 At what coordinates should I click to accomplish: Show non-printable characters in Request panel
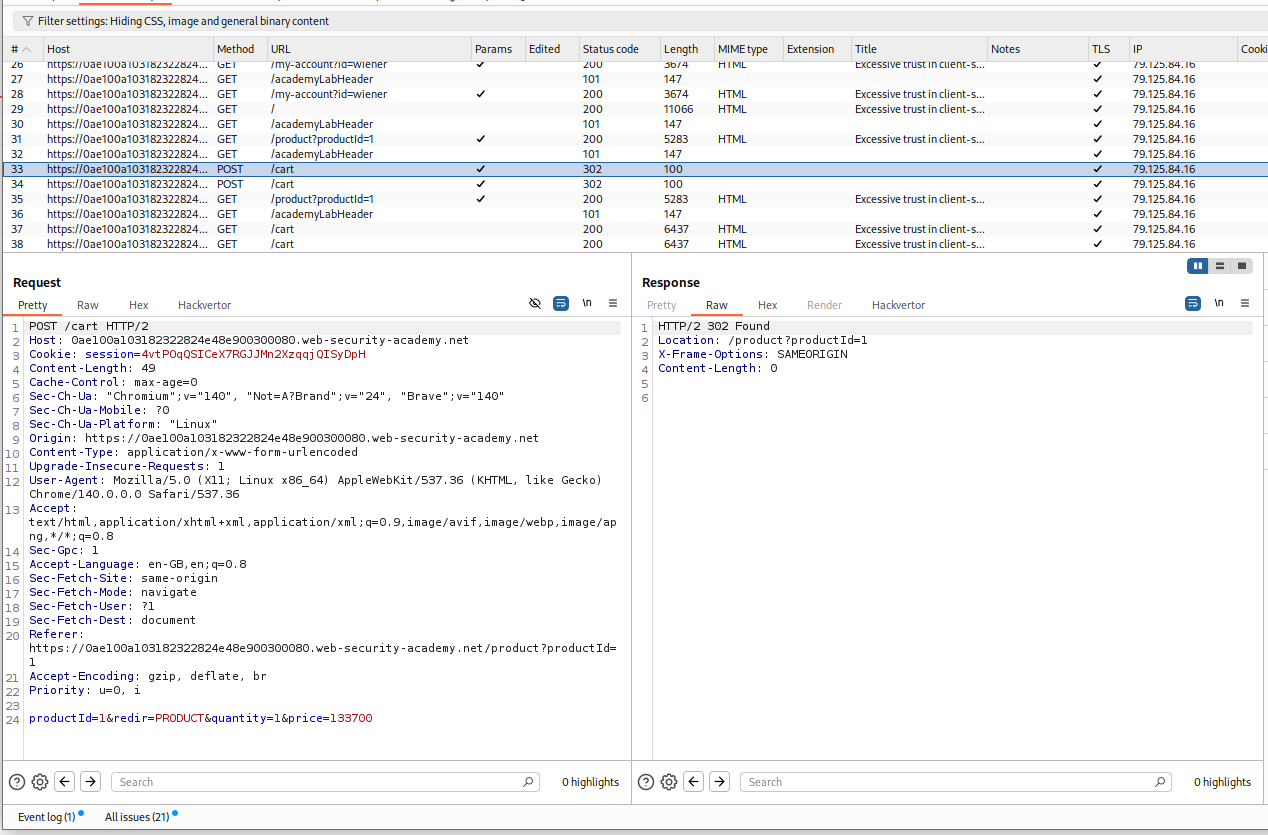[587, 303]
